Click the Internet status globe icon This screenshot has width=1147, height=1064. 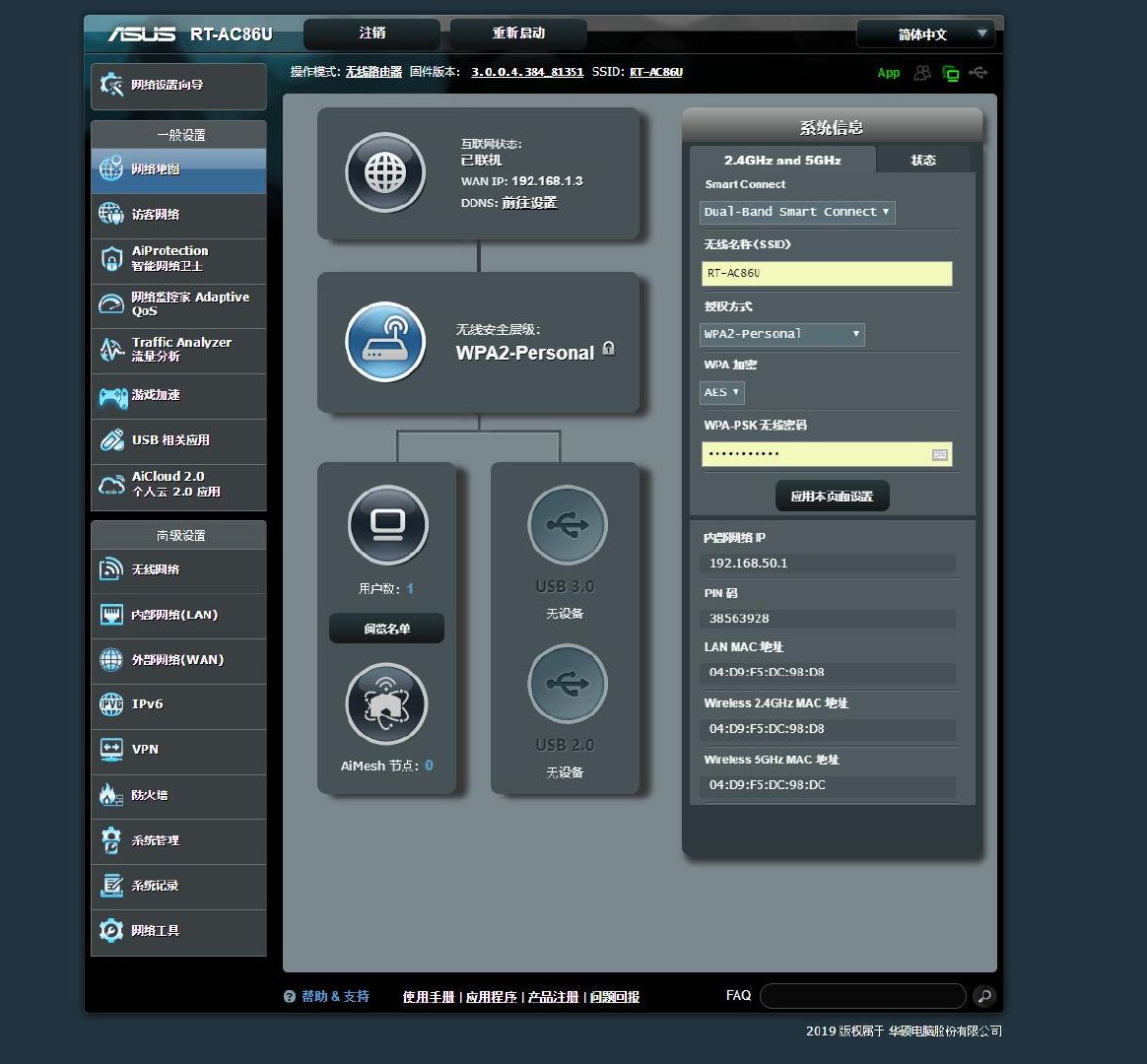(385, 173)
